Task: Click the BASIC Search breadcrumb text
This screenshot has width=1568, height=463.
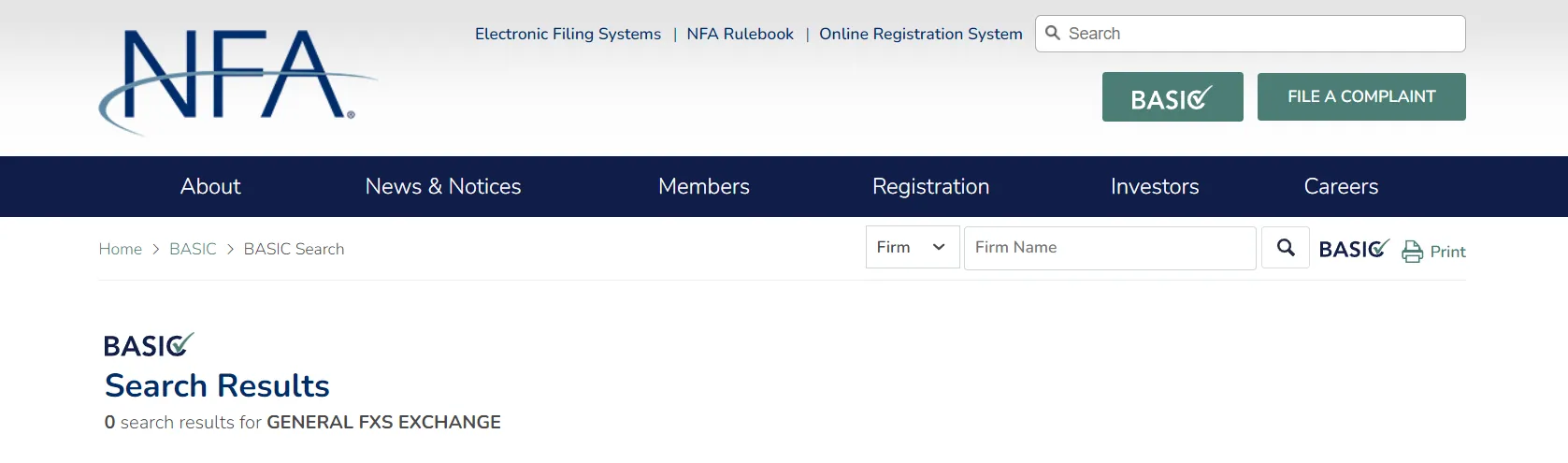Action: tap(294, 249)
